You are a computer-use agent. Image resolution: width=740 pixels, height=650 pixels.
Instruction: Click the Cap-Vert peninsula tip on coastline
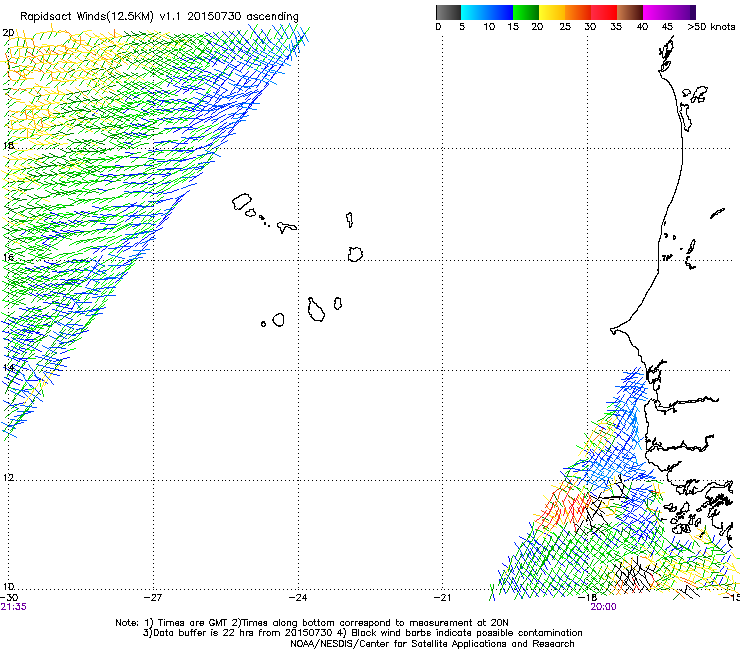tap(614, 330)
